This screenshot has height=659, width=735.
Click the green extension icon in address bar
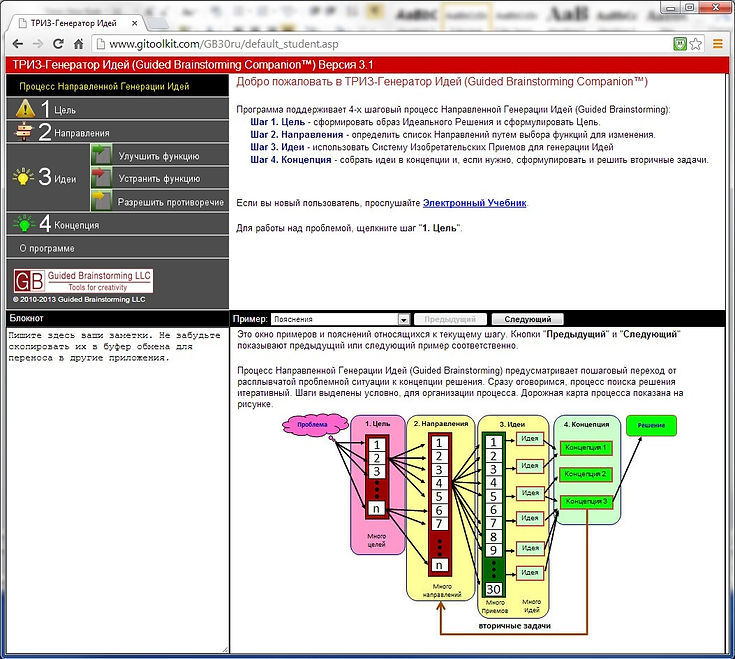pos(680,44)
